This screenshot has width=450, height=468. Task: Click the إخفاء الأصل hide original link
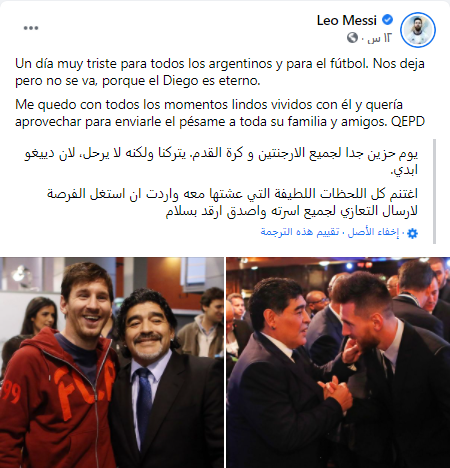pyautogui.click(x=373, y=232)
